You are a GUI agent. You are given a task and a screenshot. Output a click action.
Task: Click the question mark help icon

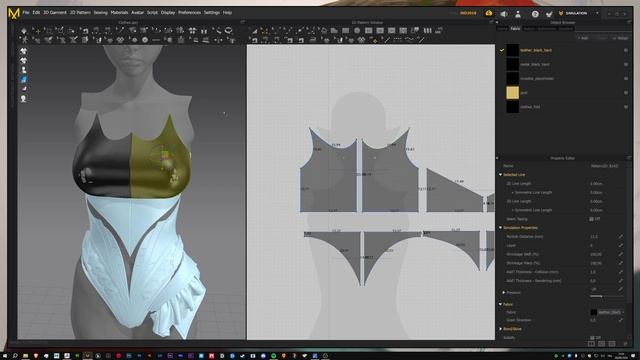pos(535,14)
